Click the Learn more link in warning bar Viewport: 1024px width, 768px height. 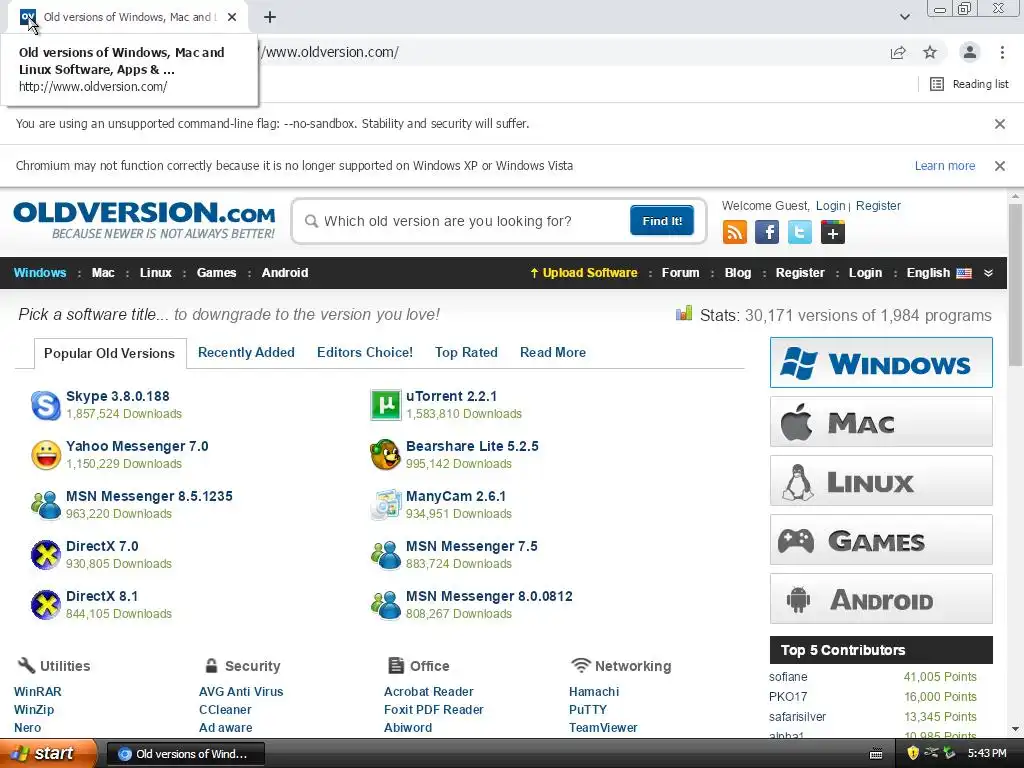click(945, 166)
